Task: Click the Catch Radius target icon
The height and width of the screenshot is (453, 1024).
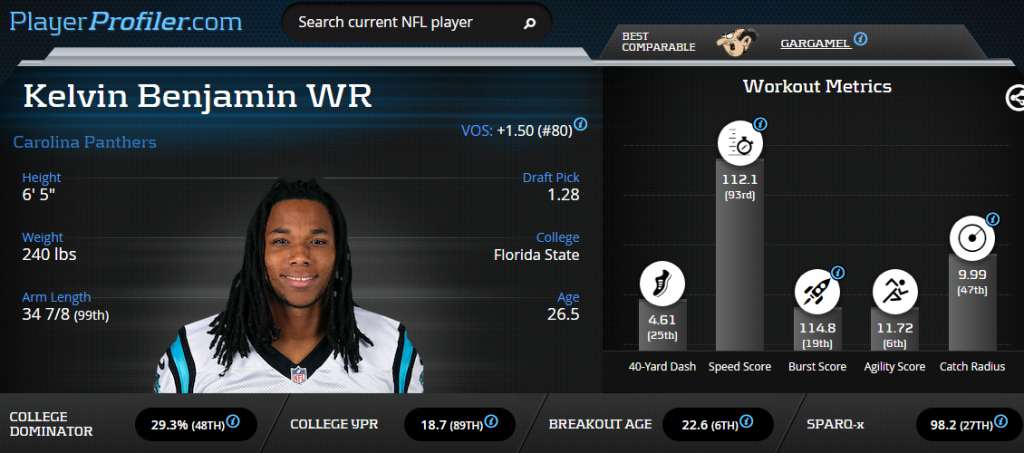Action: point(972,238)
